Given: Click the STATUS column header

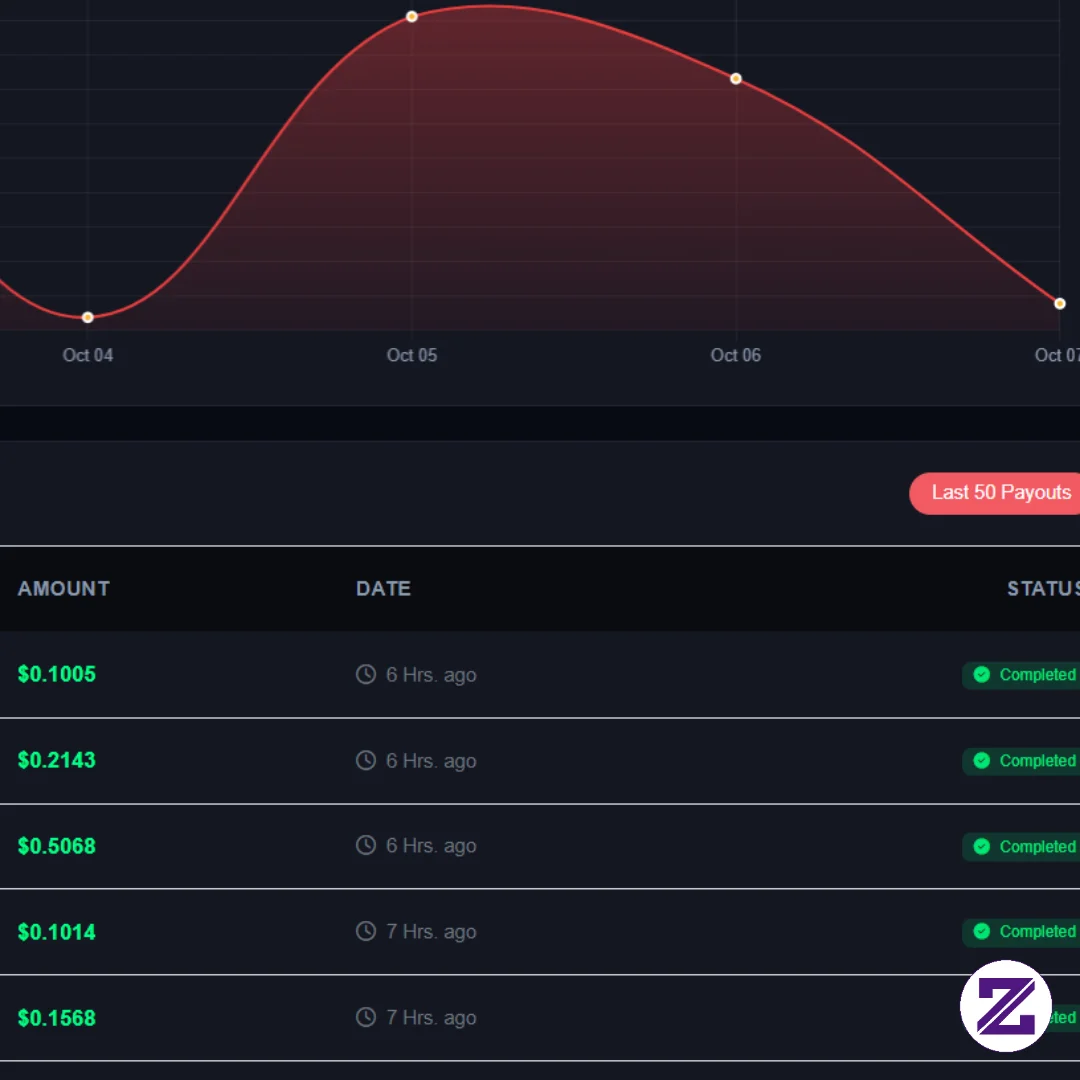Looking at the screenshot, I should point(1043,588).
